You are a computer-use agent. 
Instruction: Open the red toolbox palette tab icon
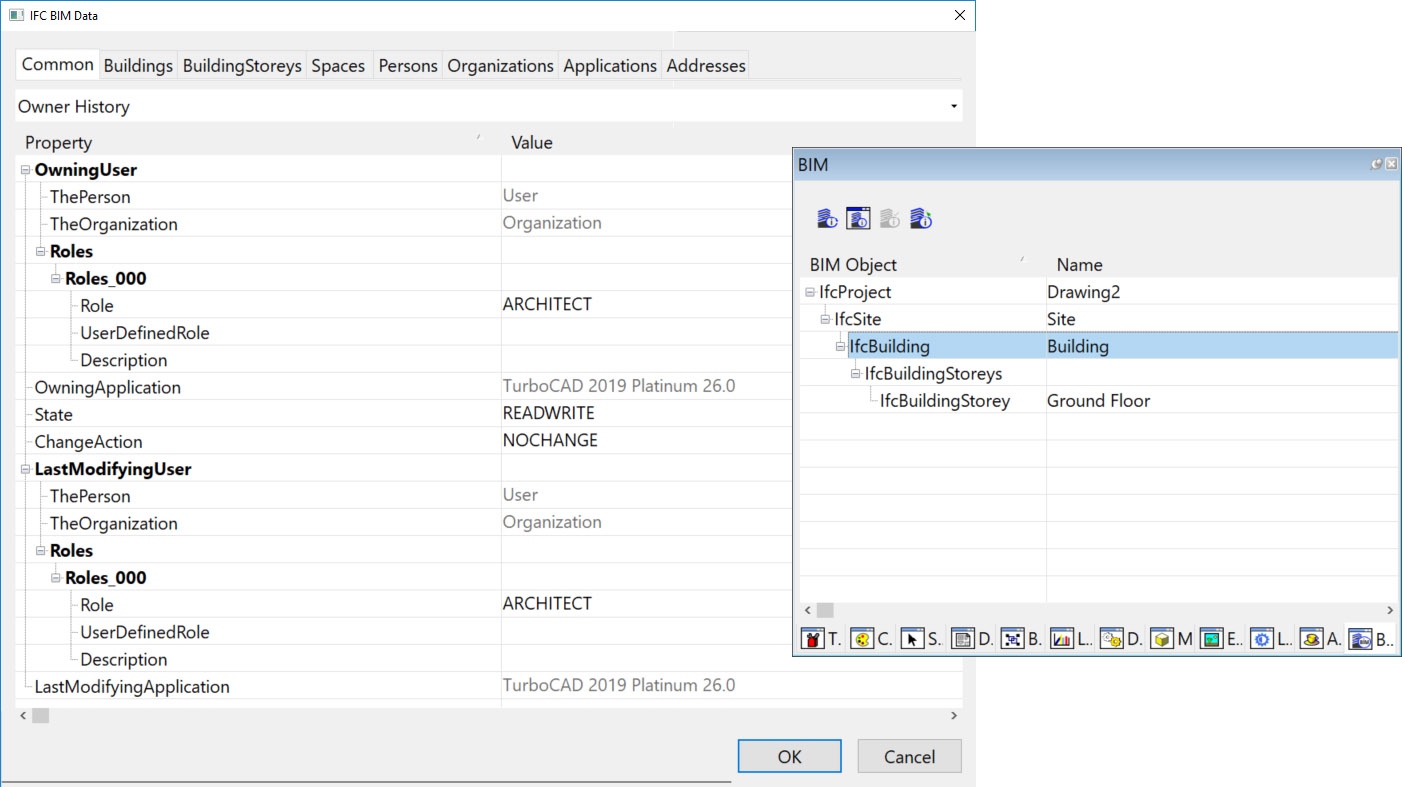[813, 639]
